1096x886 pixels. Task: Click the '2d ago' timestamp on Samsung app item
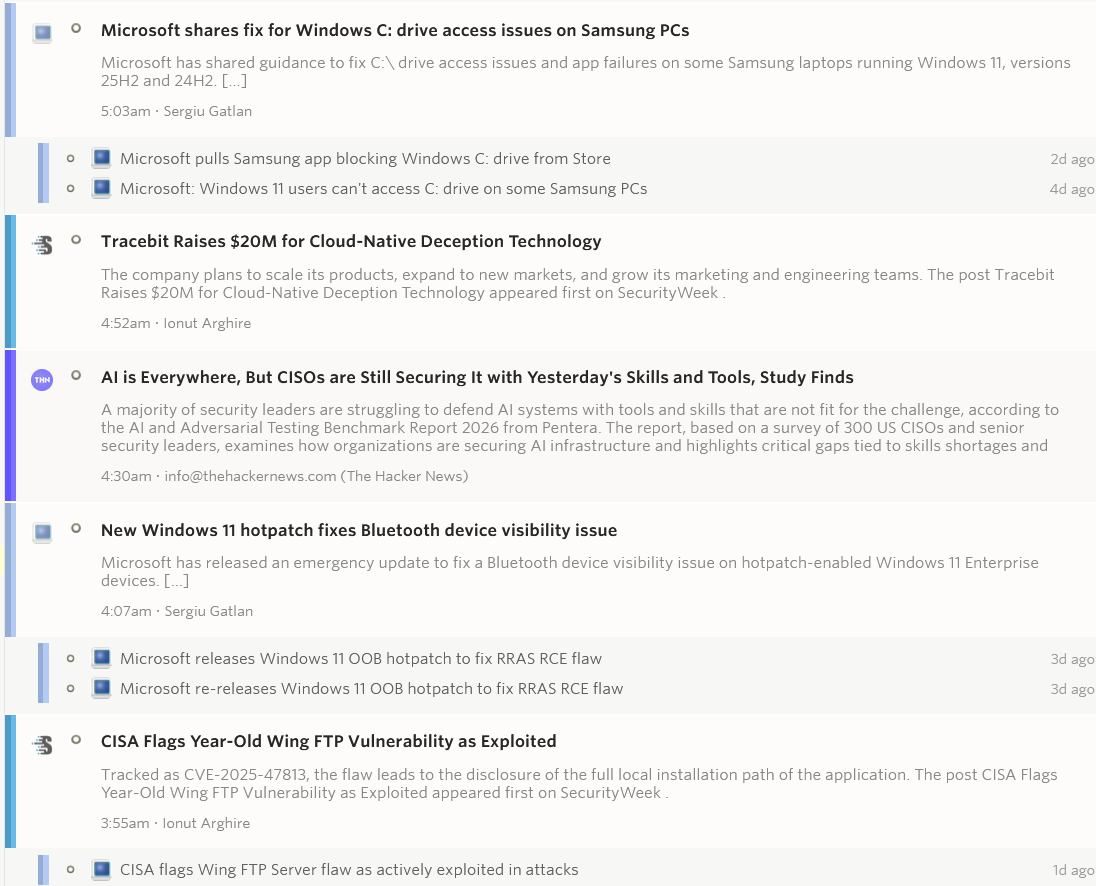[1071, 159]
